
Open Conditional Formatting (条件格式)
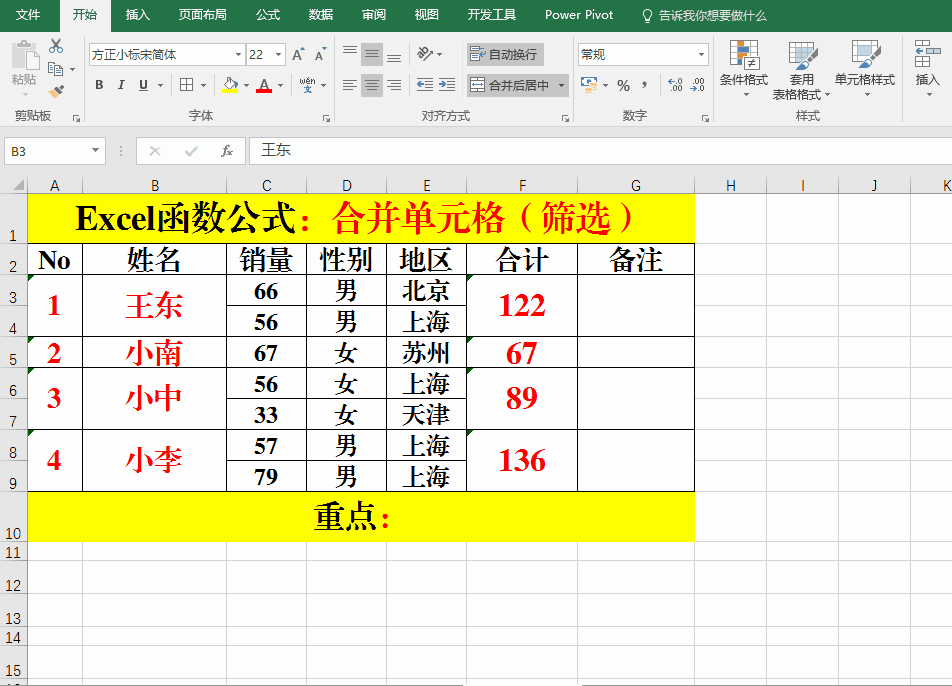tap(744, 68)
